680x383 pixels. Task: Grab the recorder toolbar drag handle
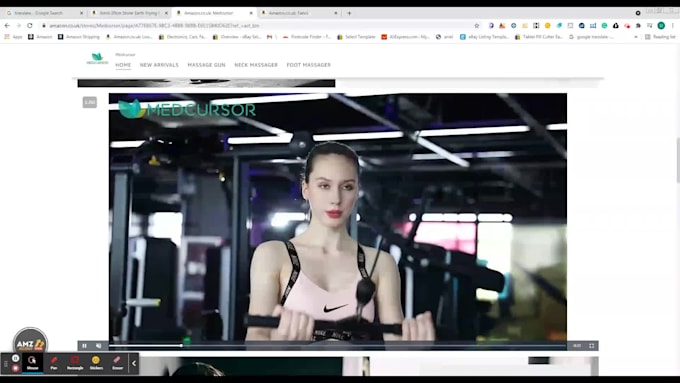pos(6,363)
